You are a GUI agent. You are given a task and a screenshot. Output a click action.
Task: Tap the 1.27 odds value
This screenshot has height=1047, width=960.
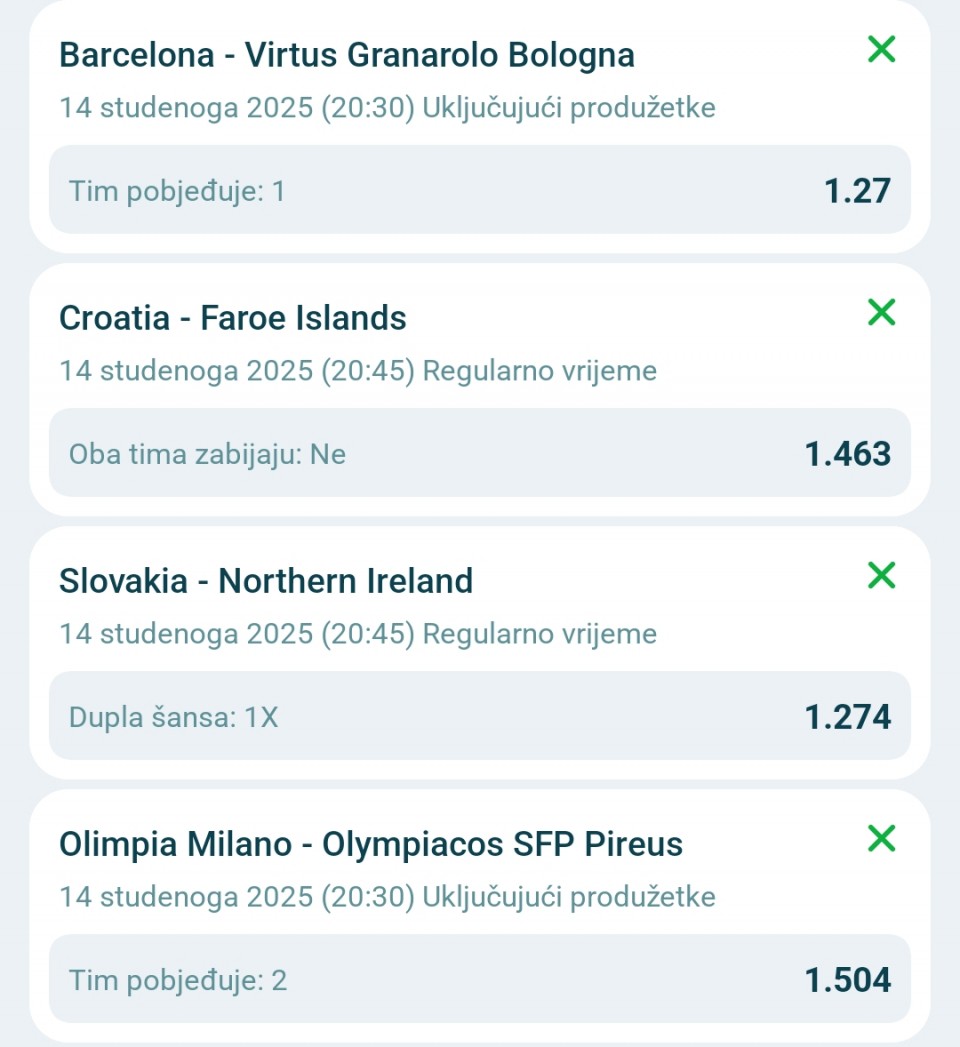(x=857, y=190)
